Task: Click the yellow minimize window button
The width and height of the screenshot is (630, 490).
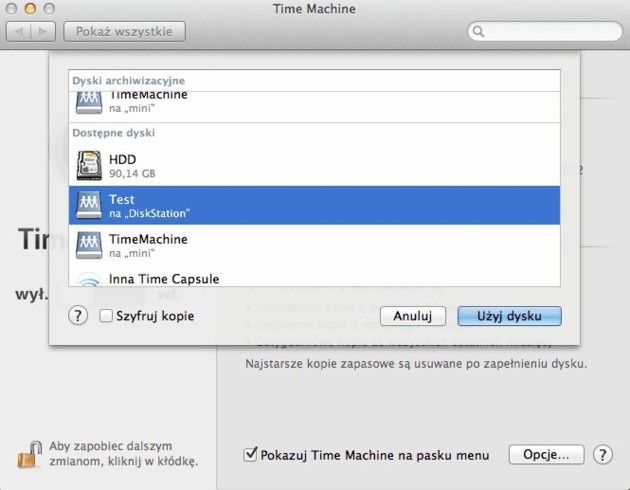Action: tap(30, 8)
